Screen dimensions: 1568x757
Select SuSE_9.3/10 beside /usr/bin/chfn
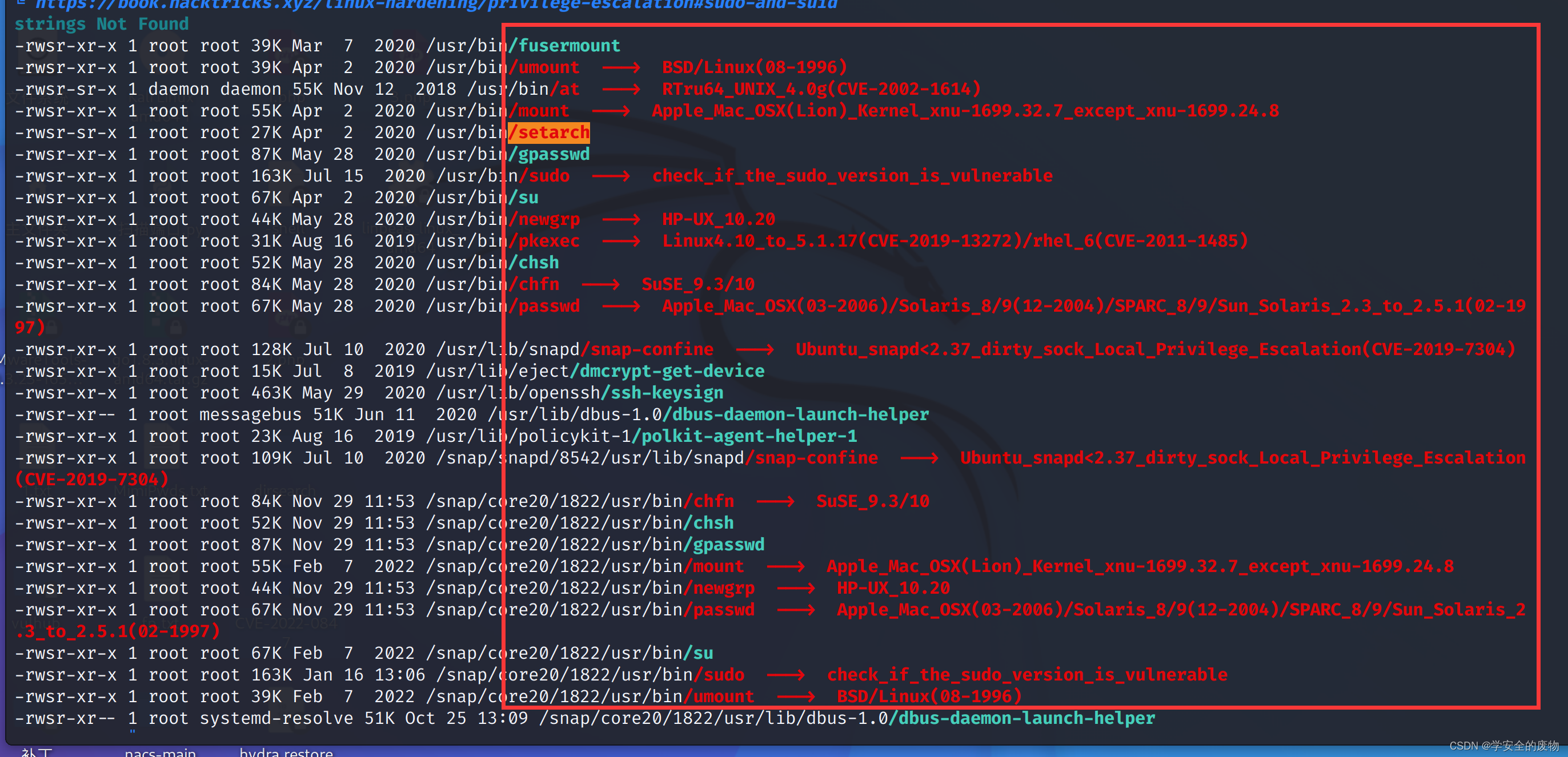point(698,285)
